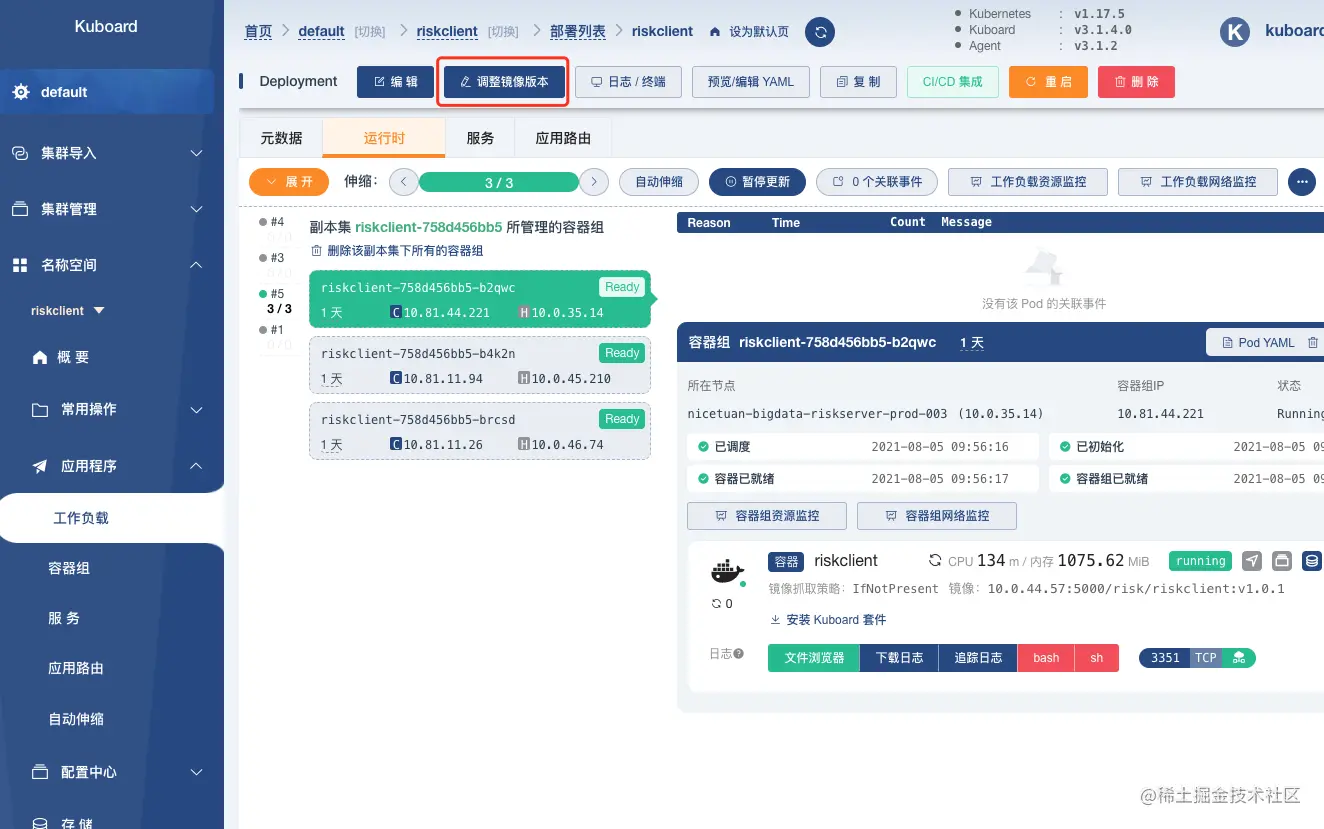This screenshot has height=829, width=1324.
Task: Collapse the 名称空间 chevron arrow
Action: [196, 265]
